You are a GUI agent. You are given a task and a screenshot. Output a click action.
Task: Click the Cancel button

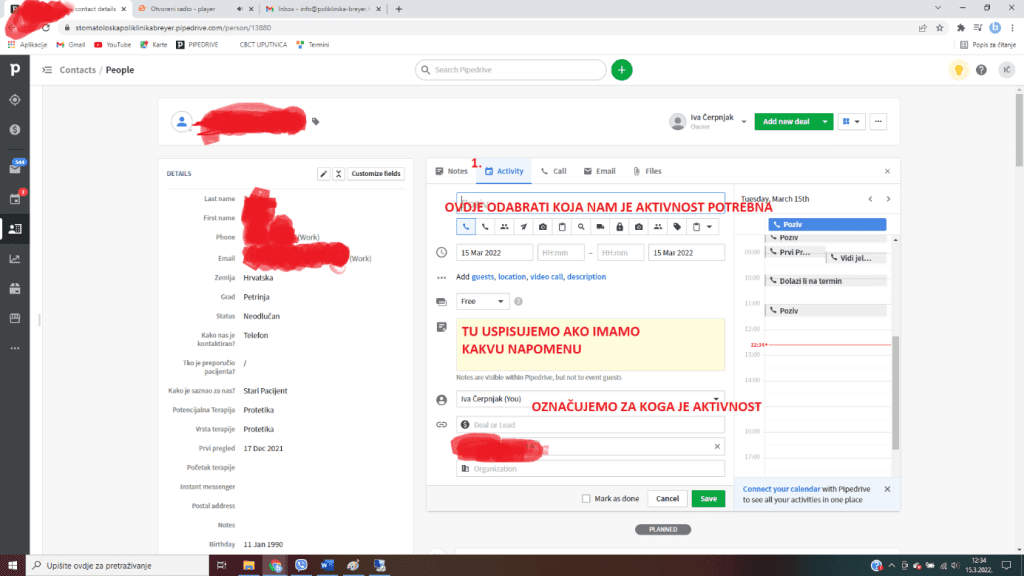pyautogui.click(x=667, y=498)
